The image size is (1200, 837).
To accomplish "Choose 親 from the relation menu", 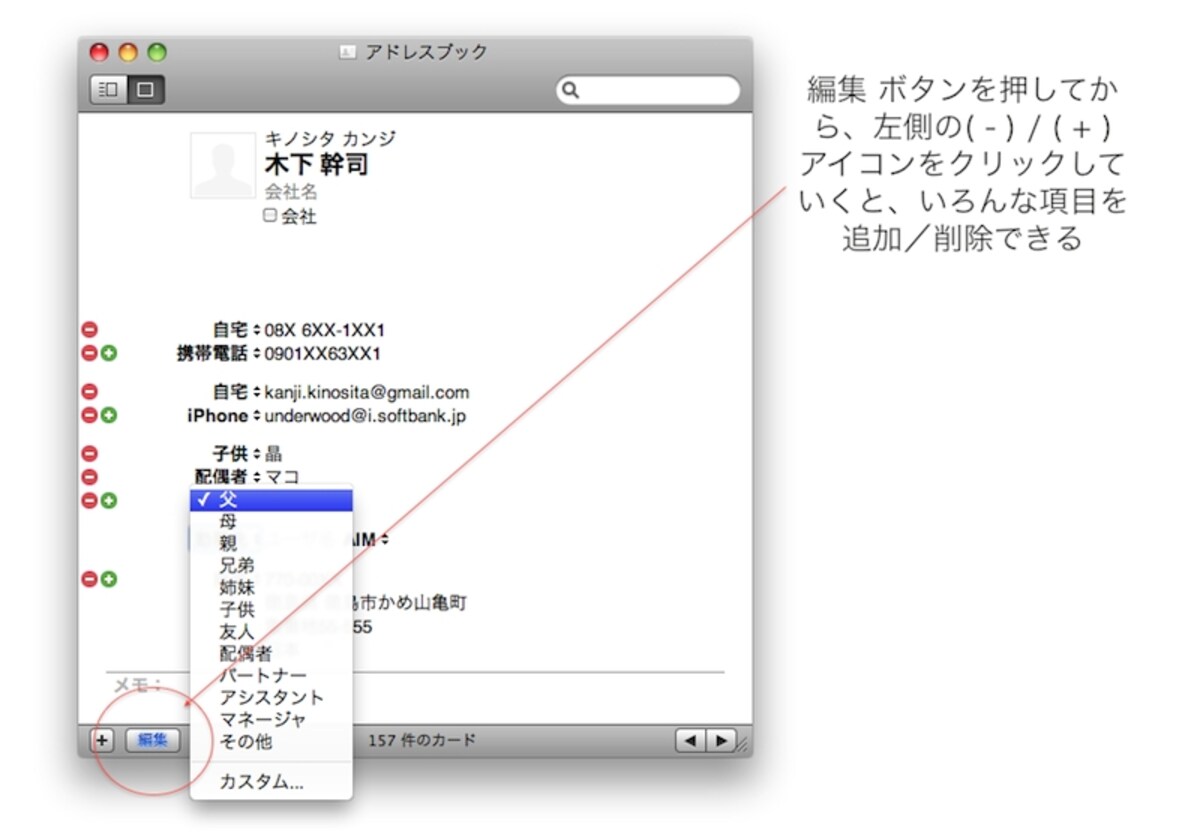I will pos(271,544).
